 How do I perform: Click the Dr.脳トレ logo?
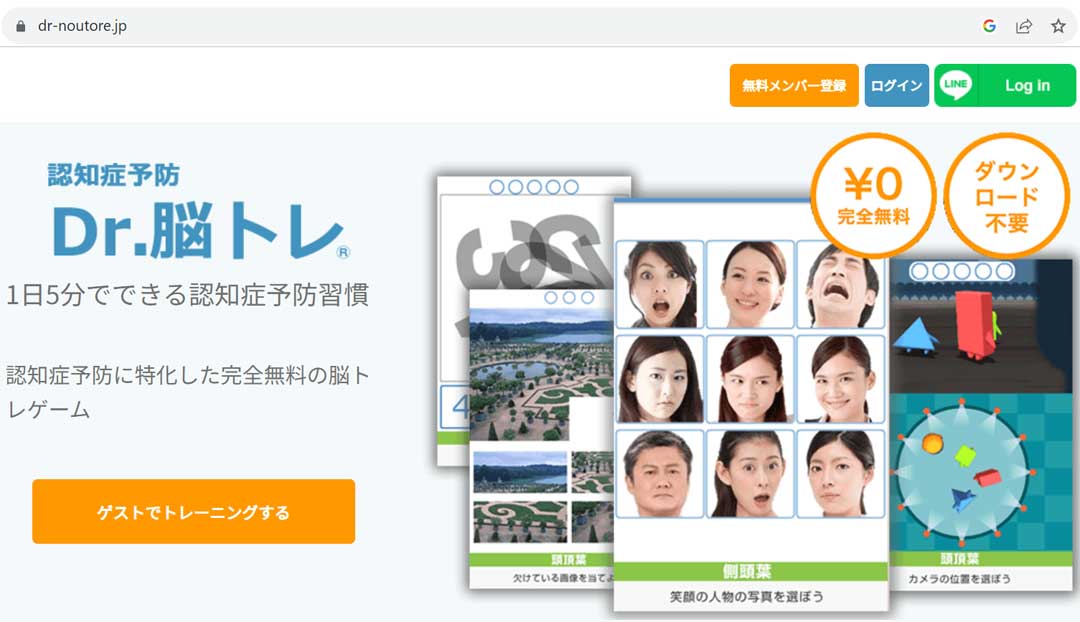tap(201, 230)
